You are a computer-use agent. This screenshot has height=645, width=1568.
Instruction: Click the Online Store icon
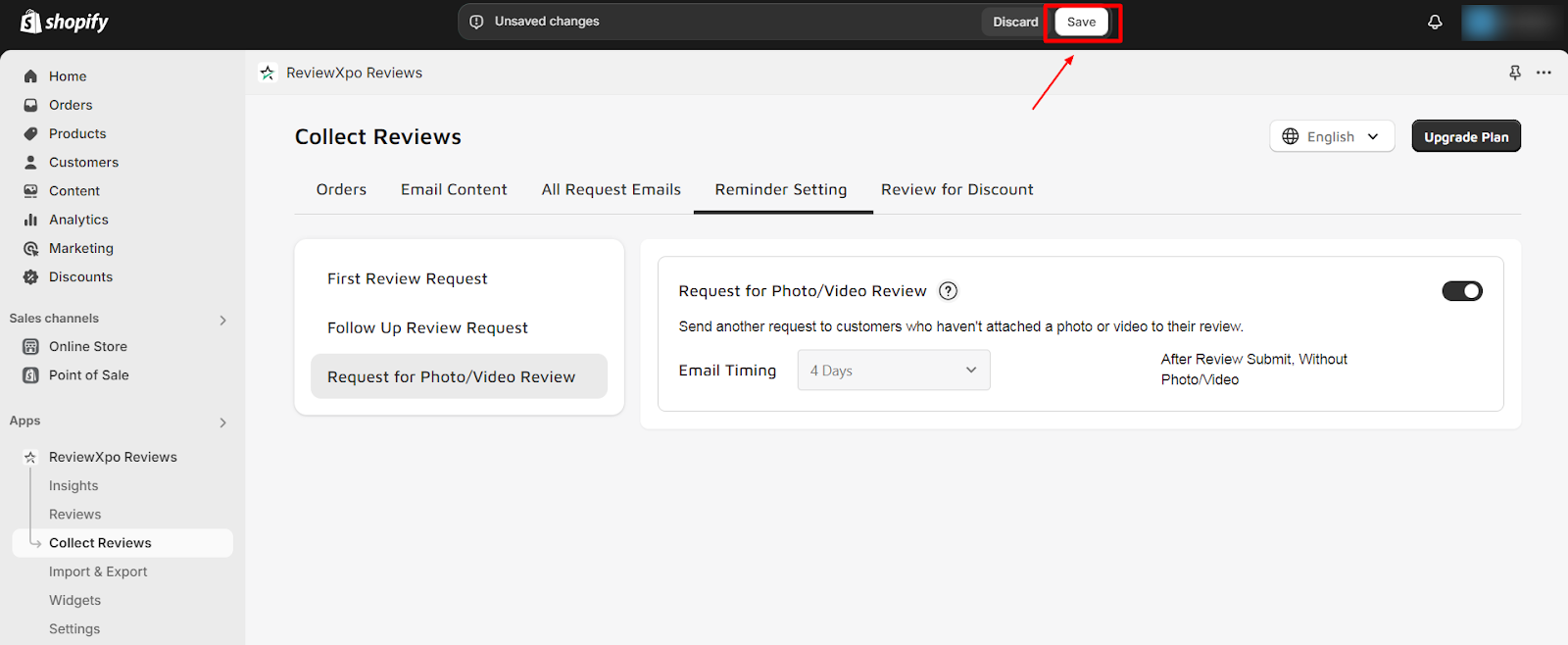click(x=30, y=346)
